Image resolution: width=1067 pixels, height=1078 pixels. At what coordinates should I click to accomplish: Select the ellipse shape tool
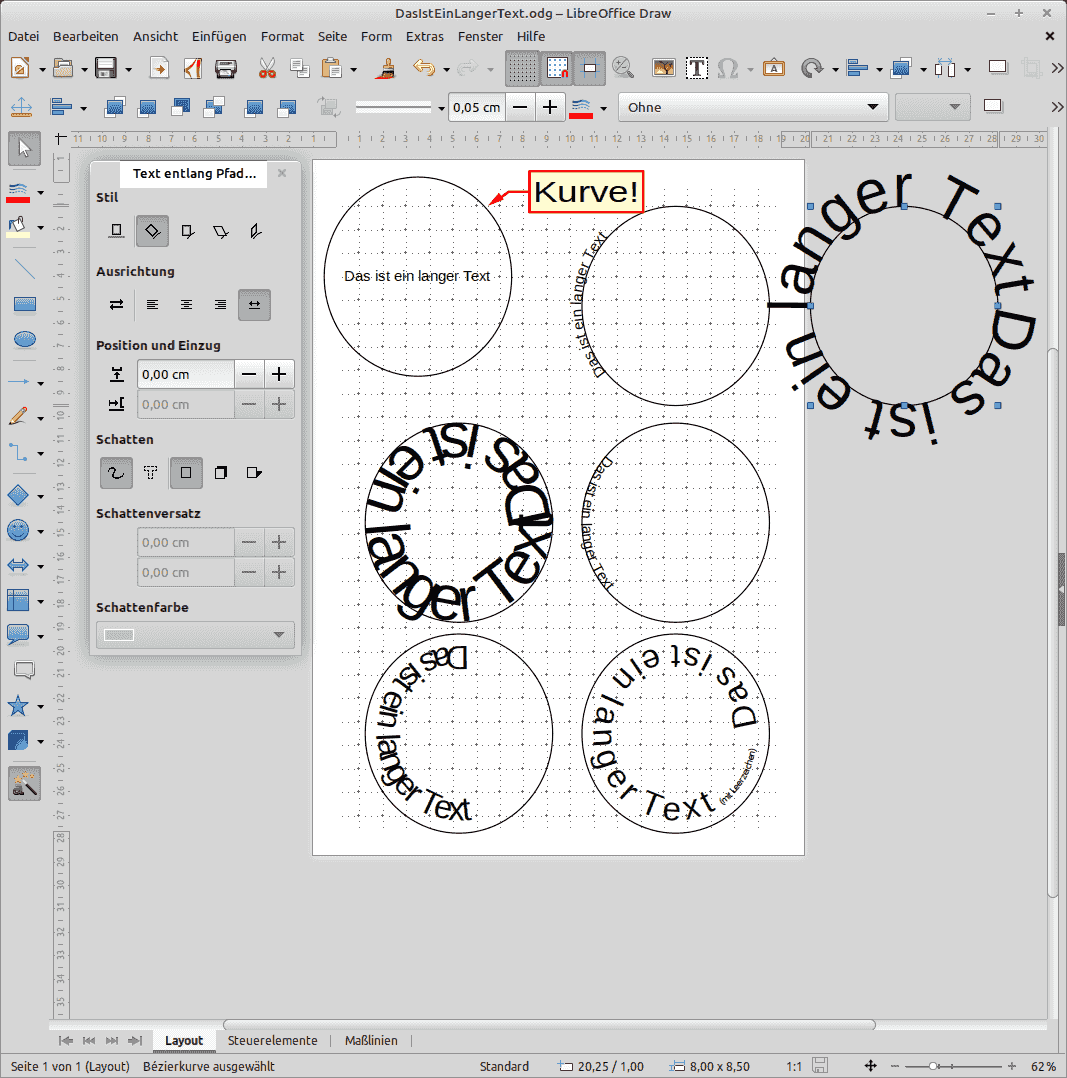pos(25,340)
